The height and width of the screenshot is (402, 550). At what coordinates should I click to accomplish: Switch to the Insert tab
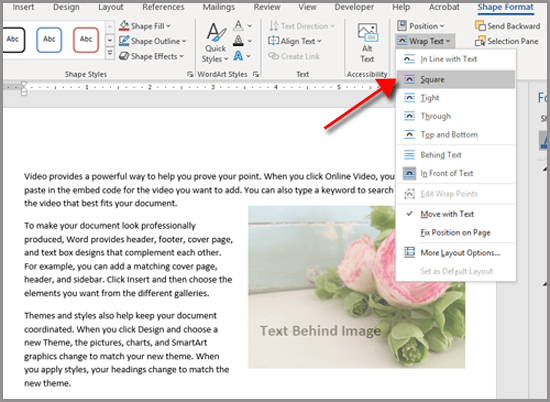coord(24,7)
